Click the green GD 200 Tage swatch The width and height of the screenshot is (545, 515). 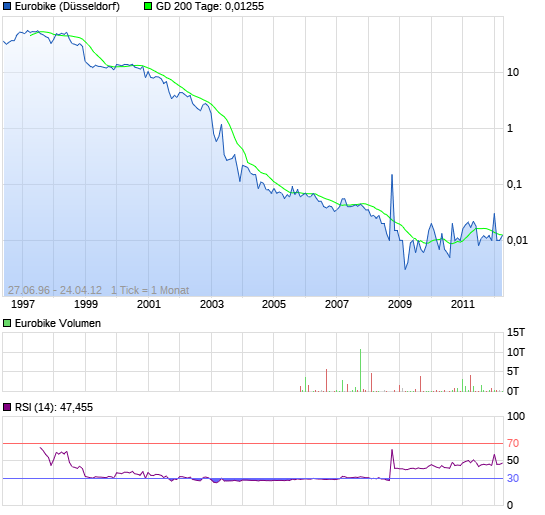148,6
